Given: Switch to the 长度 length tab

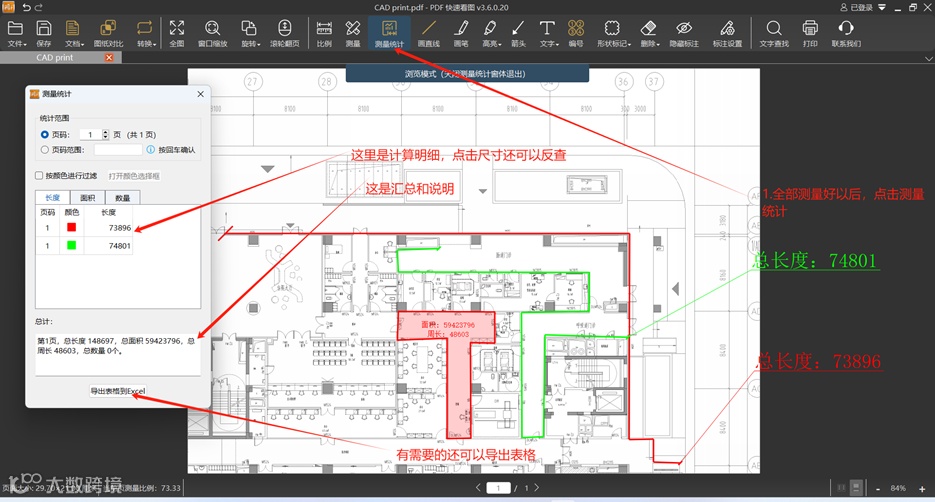Looking at the screenshot, I should [x=52, y=197].
